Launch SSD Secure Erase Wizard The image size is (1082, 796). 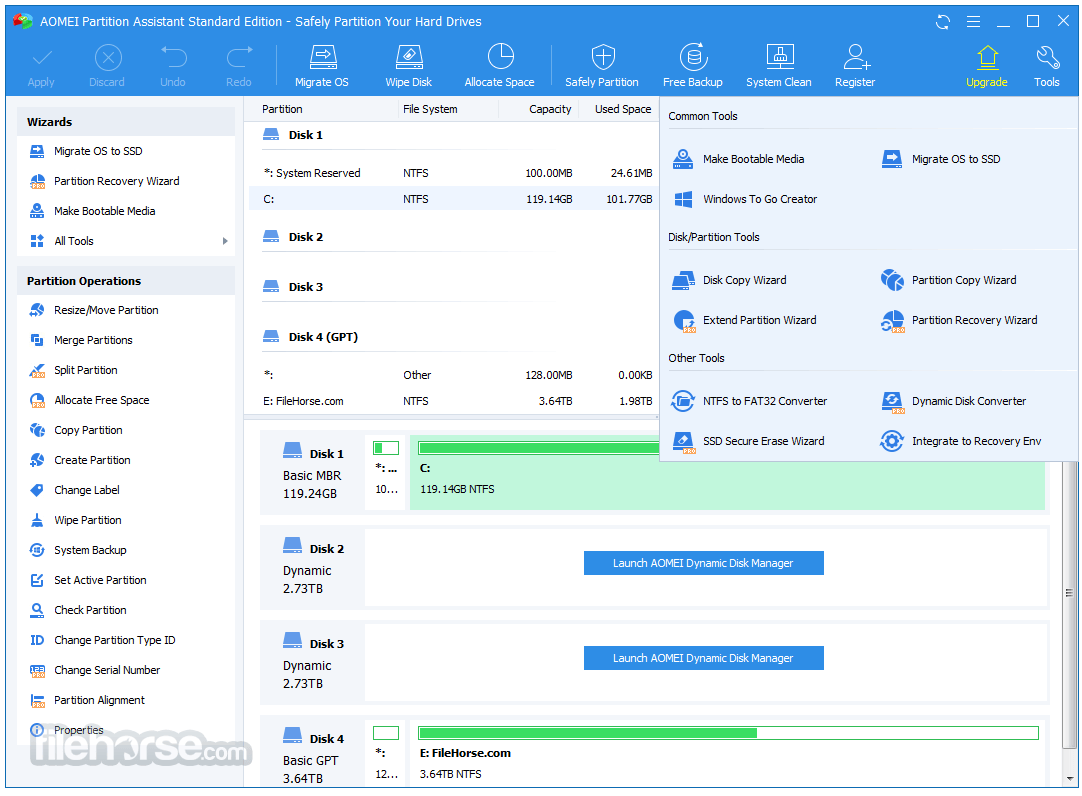(x=748, y=441)
